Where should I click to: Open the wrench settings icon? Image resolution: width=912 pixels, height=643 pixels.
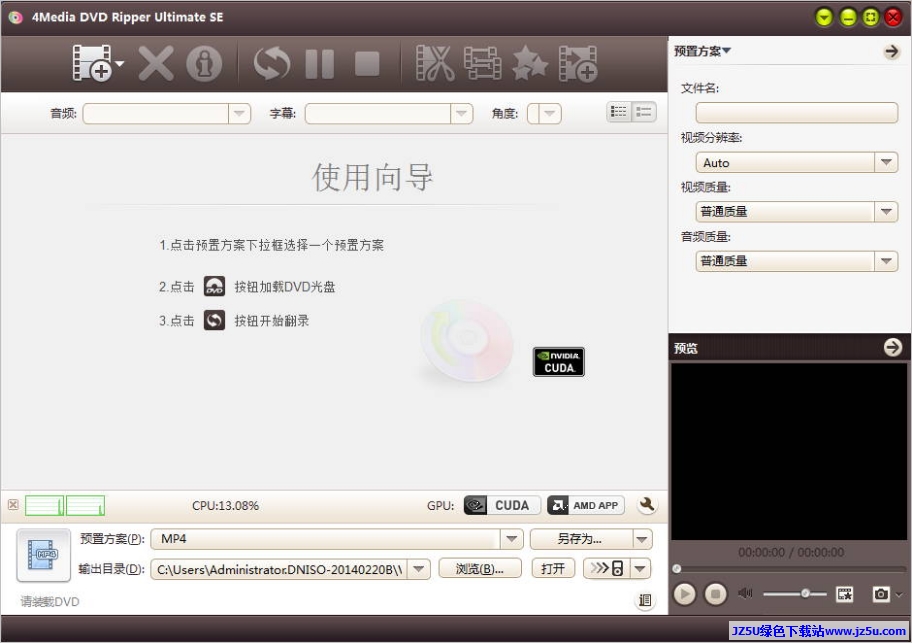point(646,505)
